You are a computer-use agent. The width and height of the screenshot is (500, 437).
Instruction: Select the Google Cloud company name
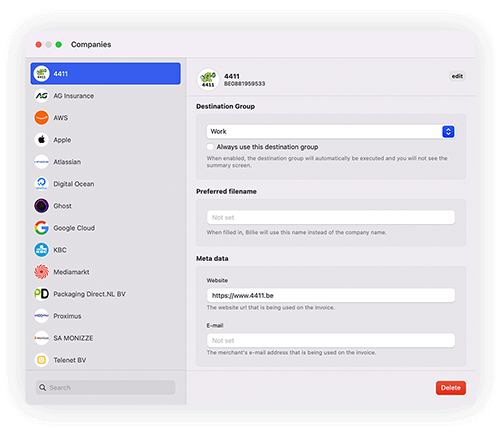pyautogui.click(x=74, y=228)
